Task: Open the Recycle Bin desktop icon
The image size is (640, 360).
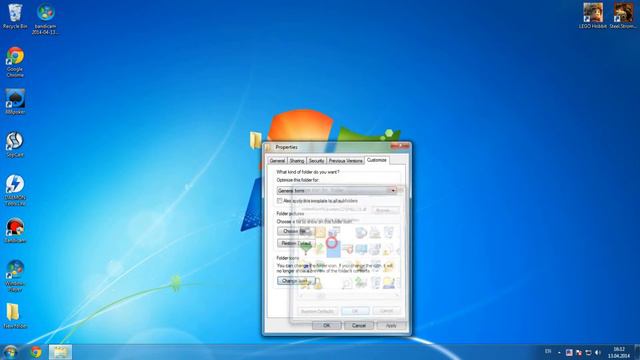Action: [15, 16]
